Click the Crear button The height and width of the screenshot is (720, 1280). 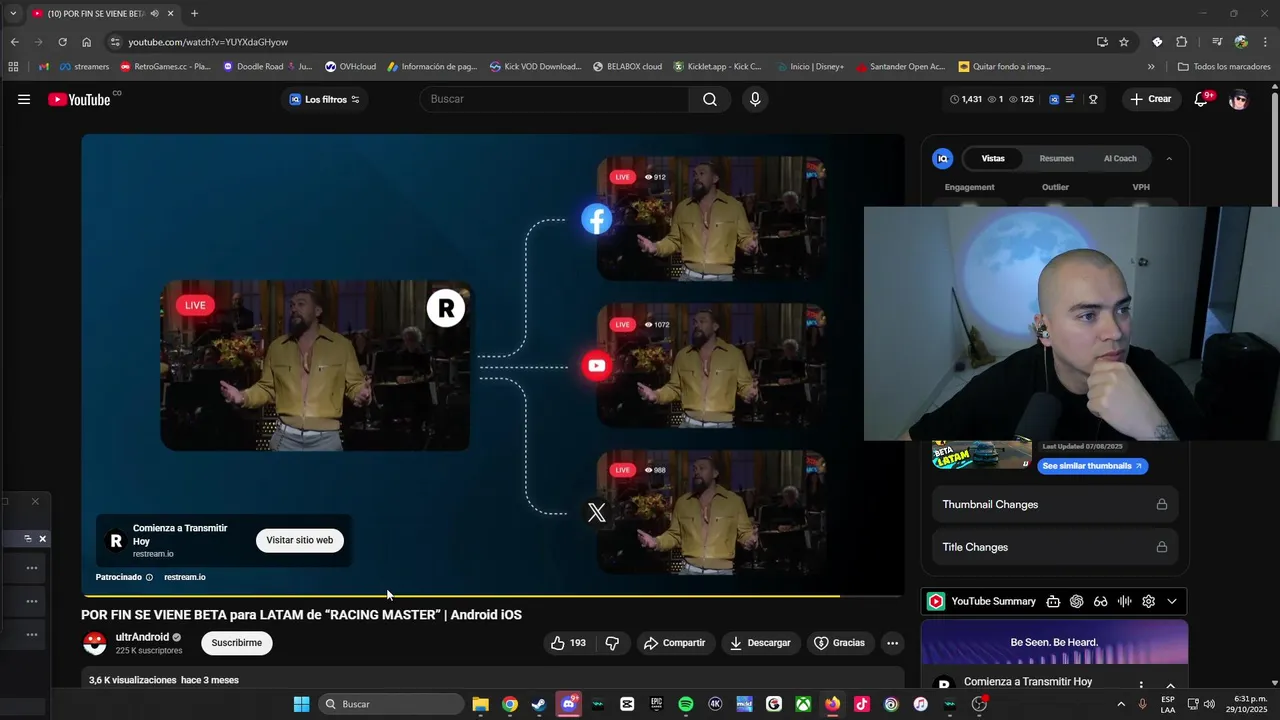[x=1150, y=99]
